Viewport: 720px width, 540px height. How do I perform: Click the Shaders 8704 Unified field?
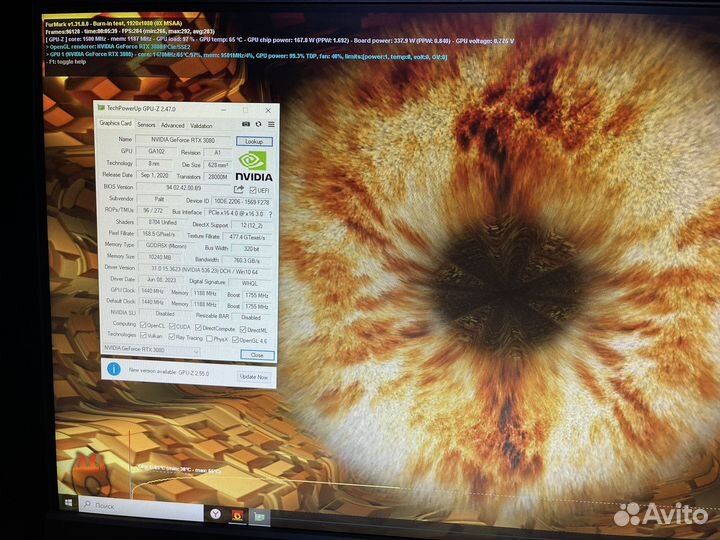click(163, 222)
